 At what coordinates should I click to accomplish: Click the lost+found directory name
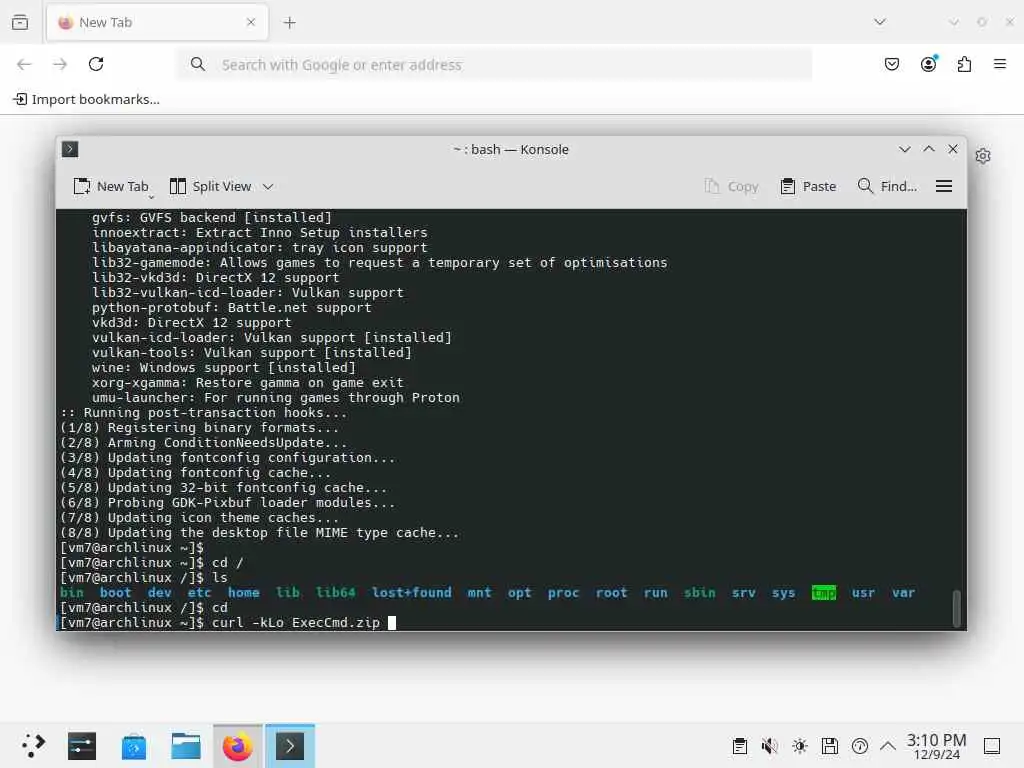click(x=411, y=593)
